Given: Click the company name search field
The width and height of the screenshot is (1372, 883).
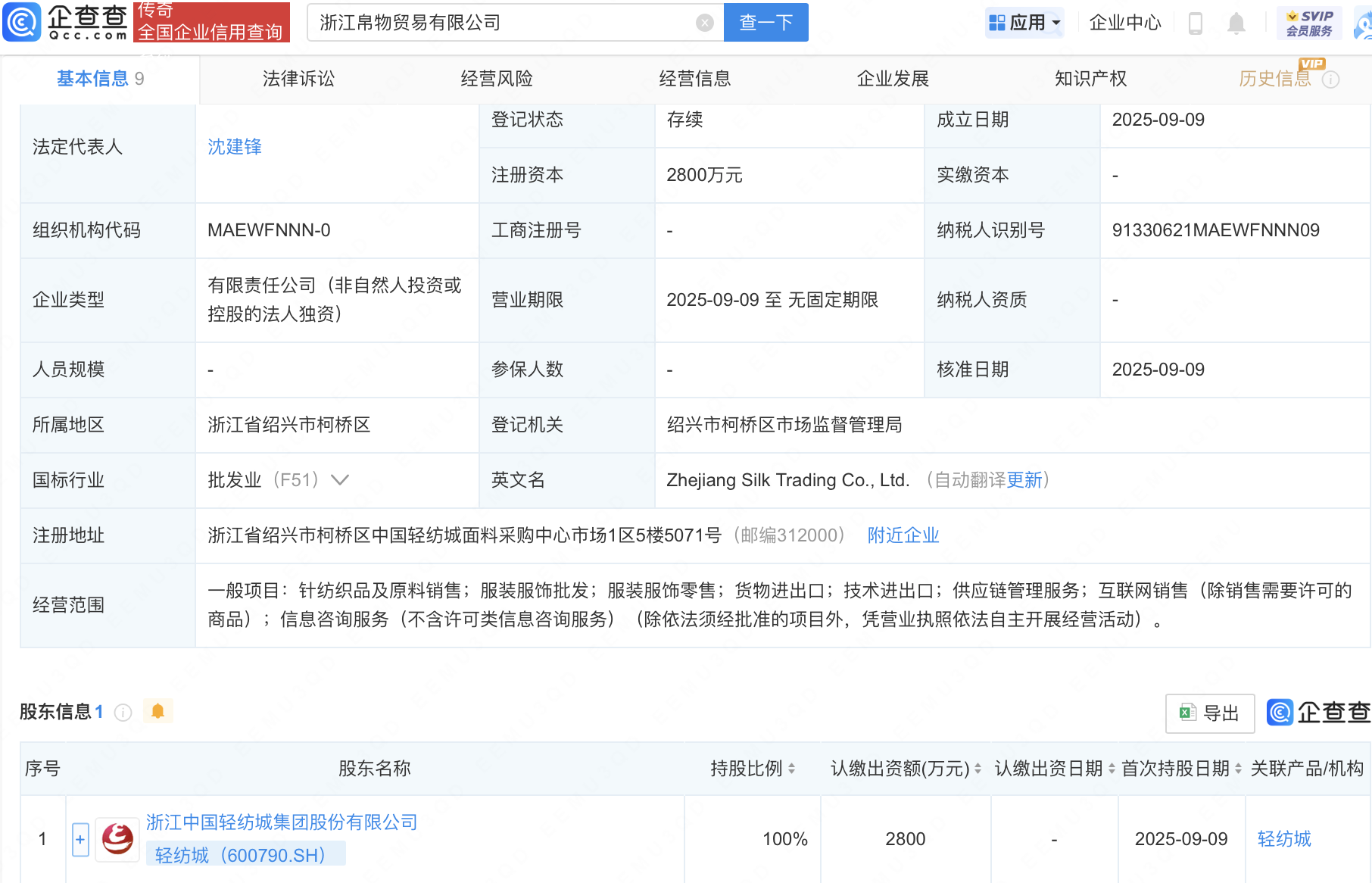Looking at the screenshot, I should (500, 23).
